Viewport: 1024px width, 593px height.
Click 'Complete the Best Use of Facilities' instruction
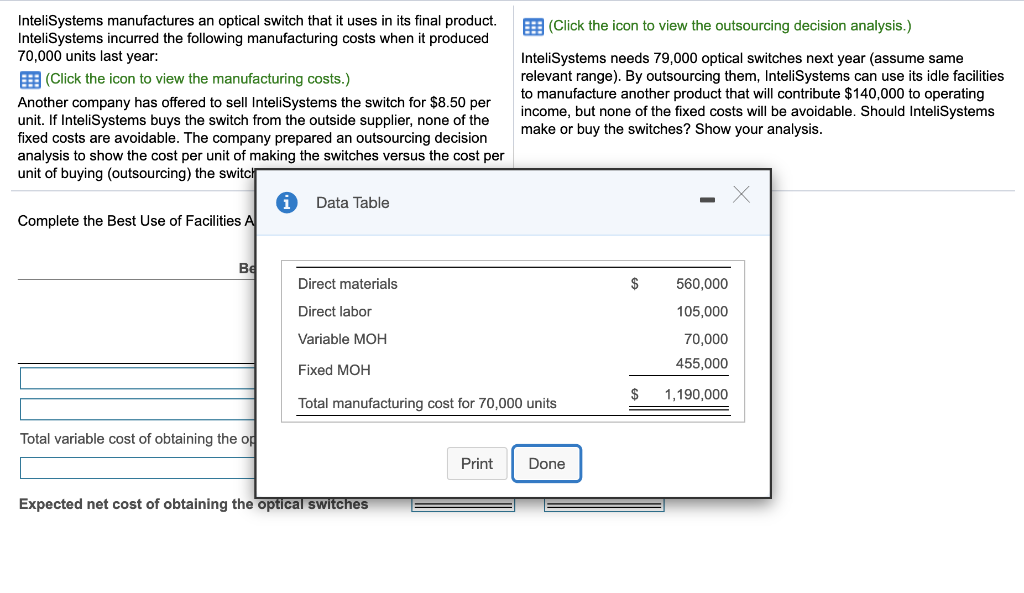click(x=136, y=221)
